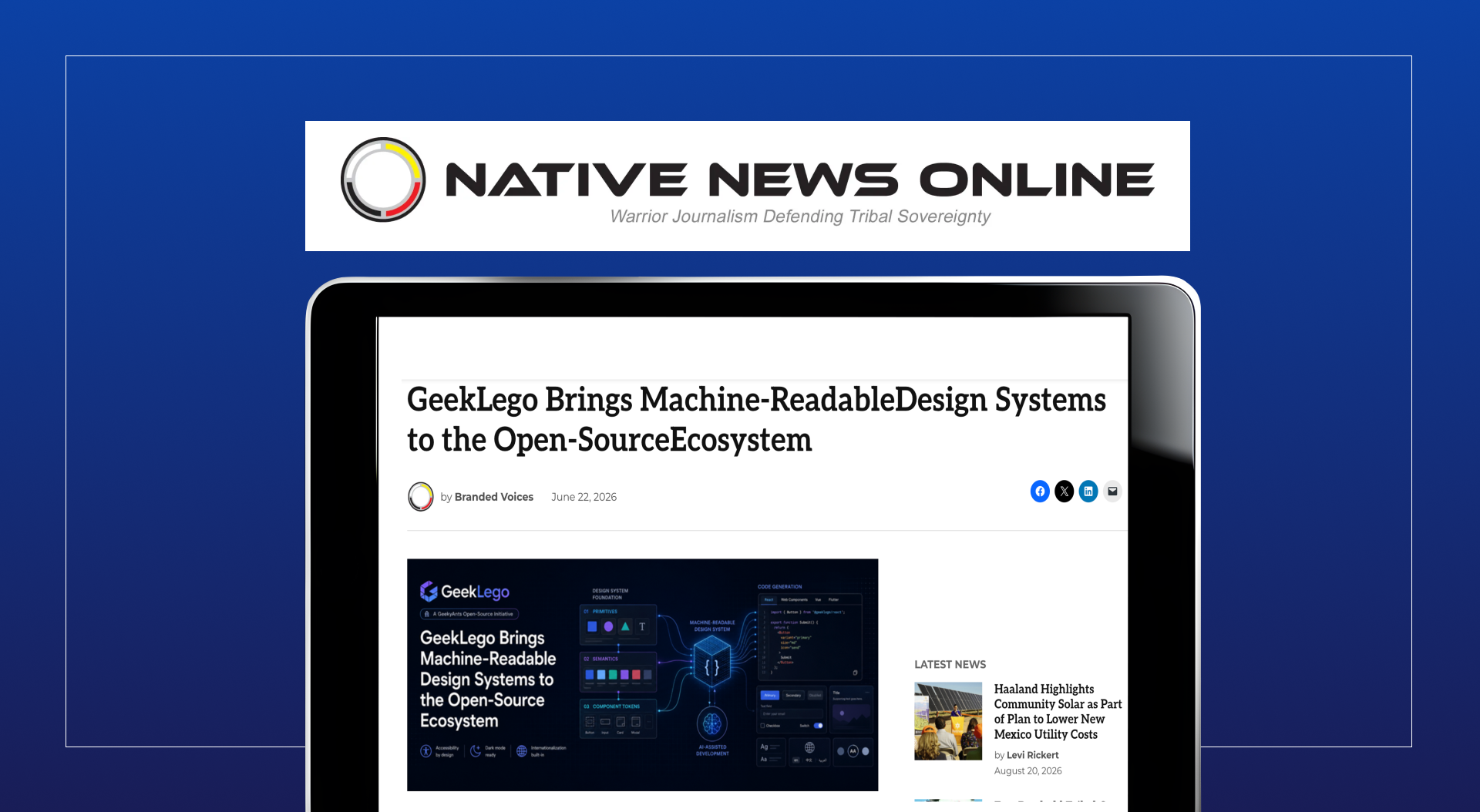Select the August 20, 2026 date text
This screenshot has width=1480, height=812.
pos(1028,770)
